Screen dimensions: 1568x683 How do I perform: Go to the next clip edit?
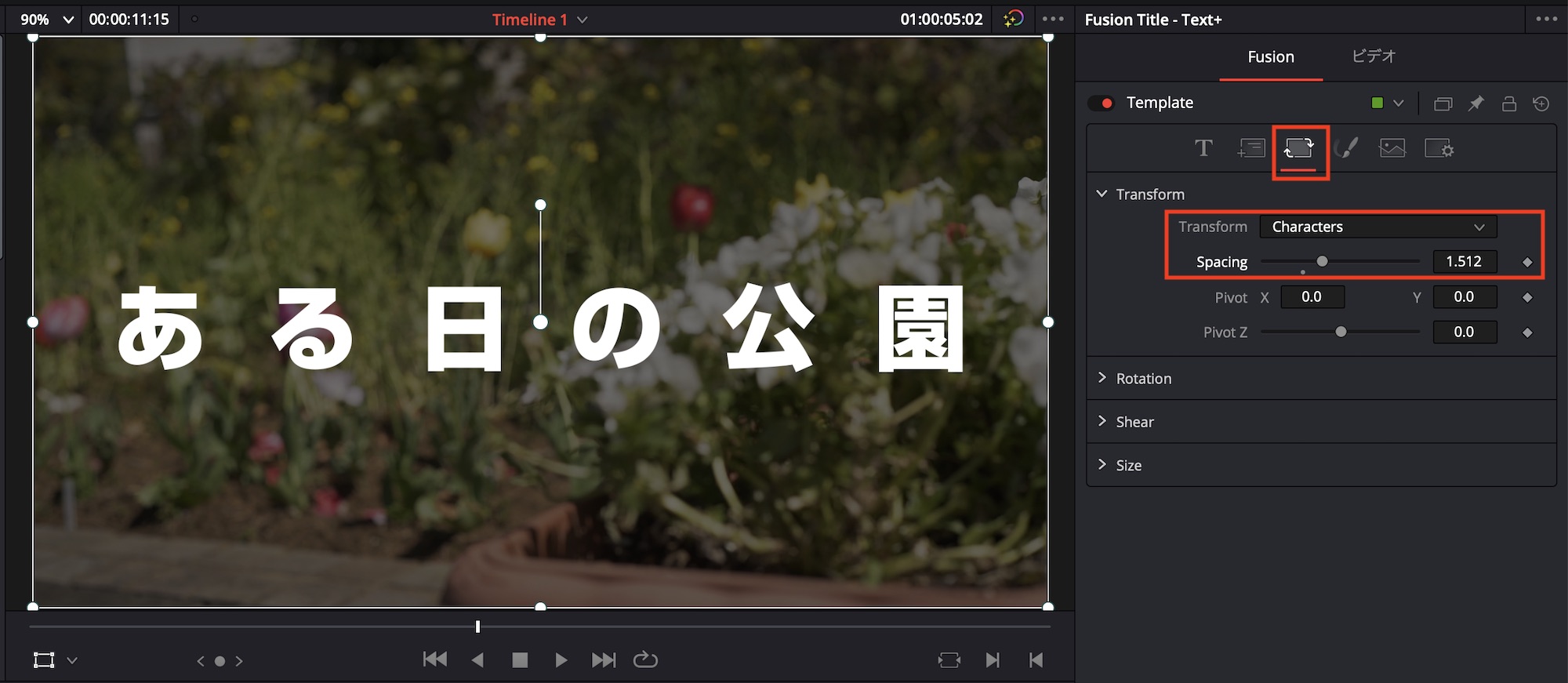[x=993, y=659]
